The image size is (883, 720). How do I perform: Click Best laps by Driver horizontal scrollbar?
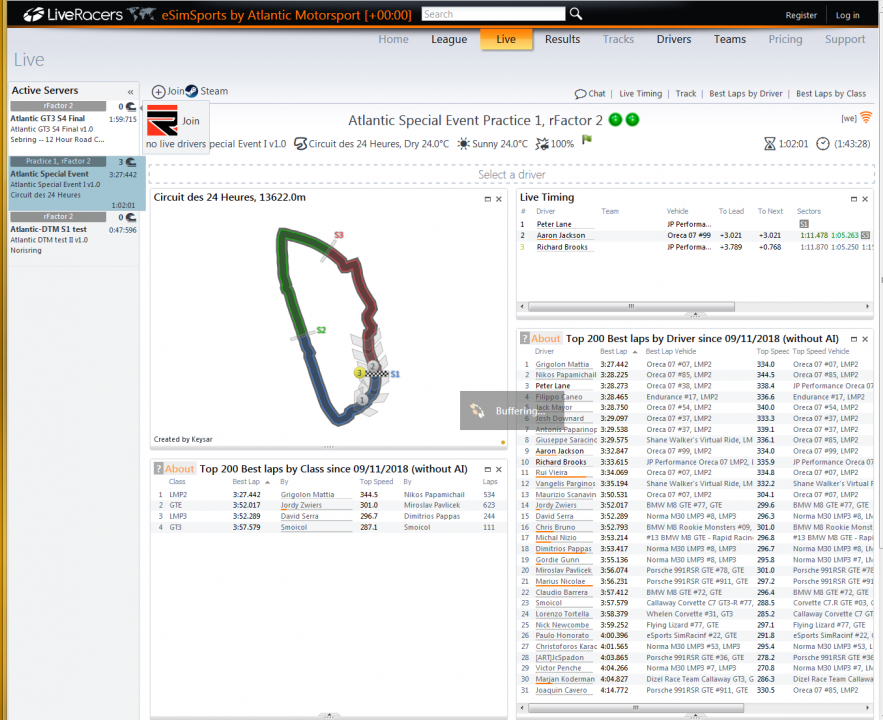tap(636, 708)
